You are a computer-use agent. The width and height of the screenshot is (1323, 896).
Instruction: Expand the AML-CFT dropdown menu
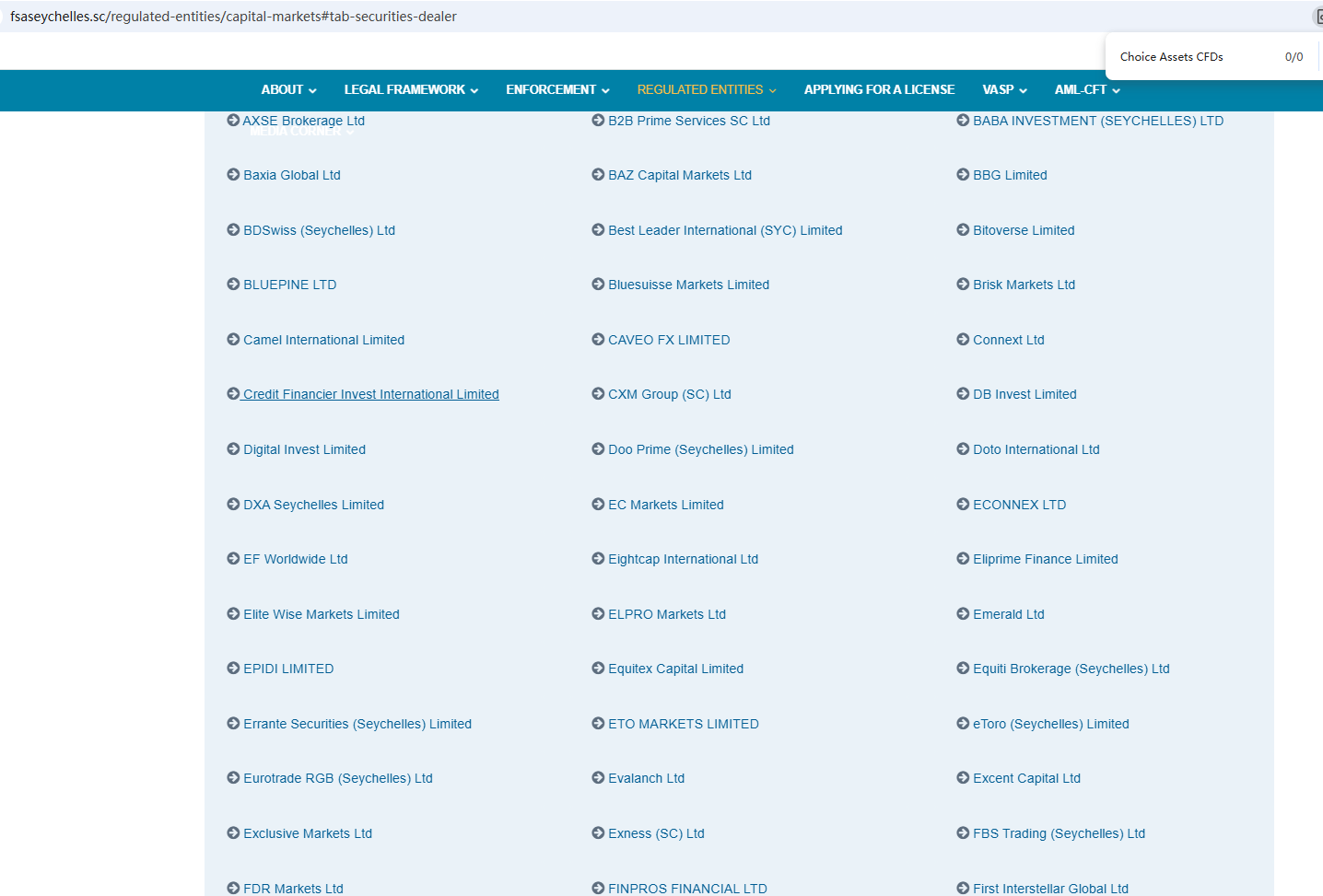[x=1087, y=89]
